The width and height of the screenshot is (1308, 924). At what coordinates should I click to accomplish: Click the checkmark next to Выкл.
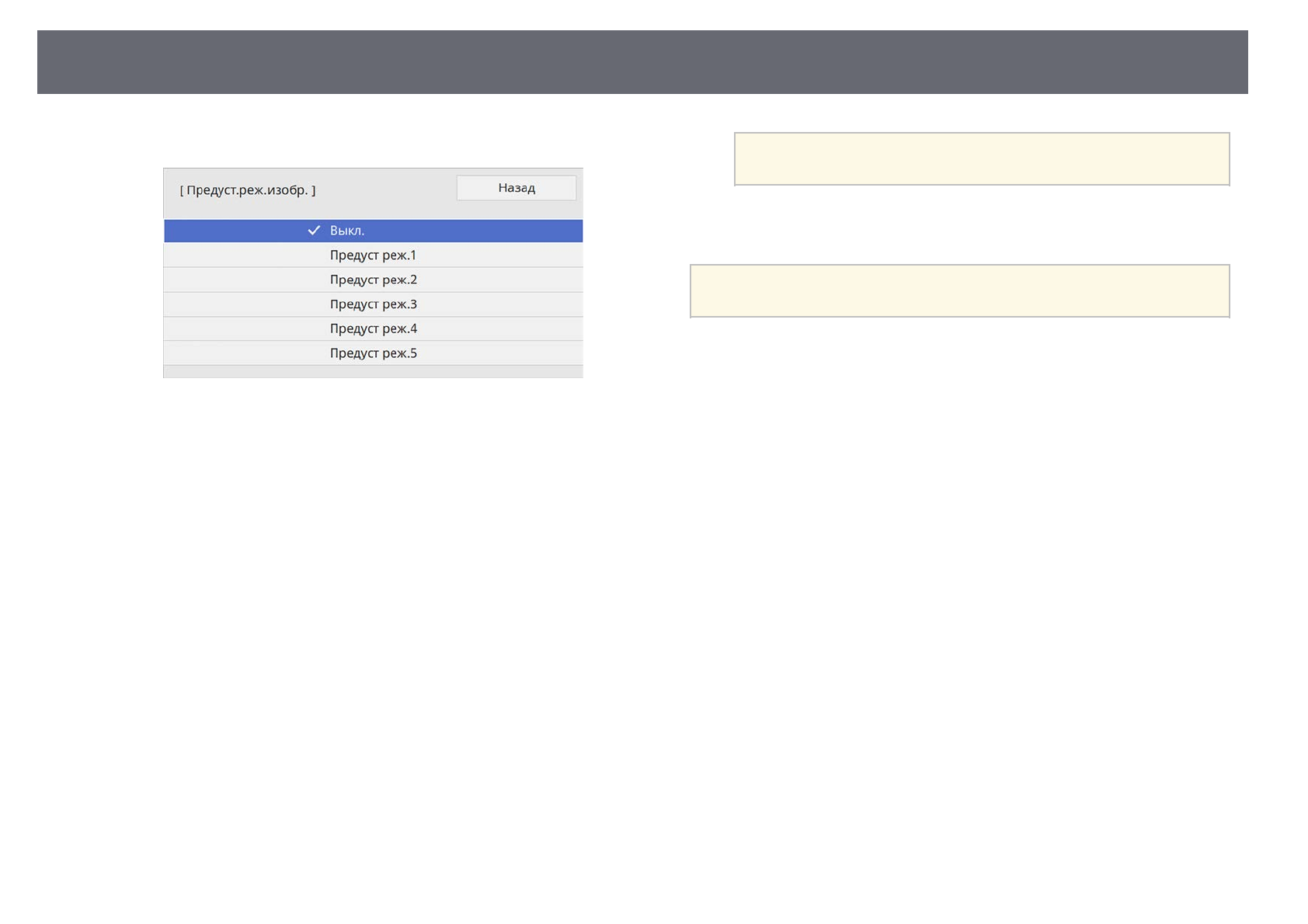coord(314,231)
